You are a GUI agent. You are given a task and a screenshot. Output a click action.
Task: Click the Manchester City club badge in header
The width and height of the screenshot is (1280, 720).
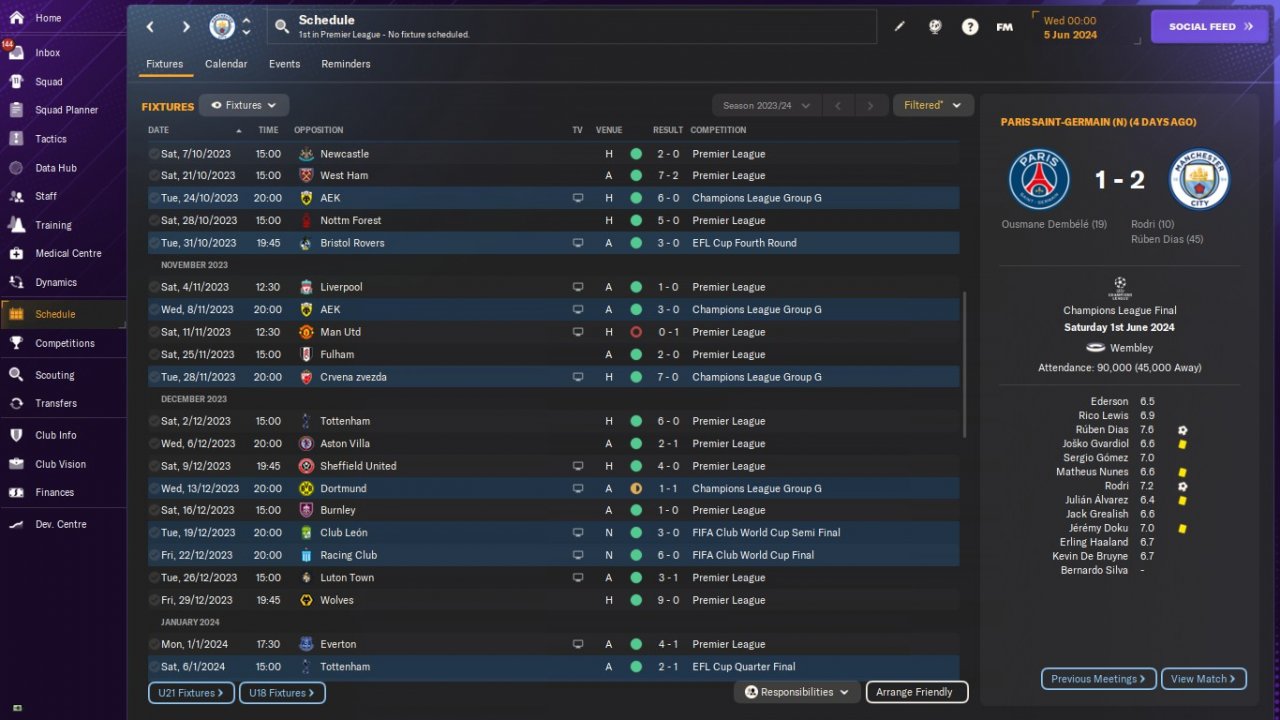(222, 27)
